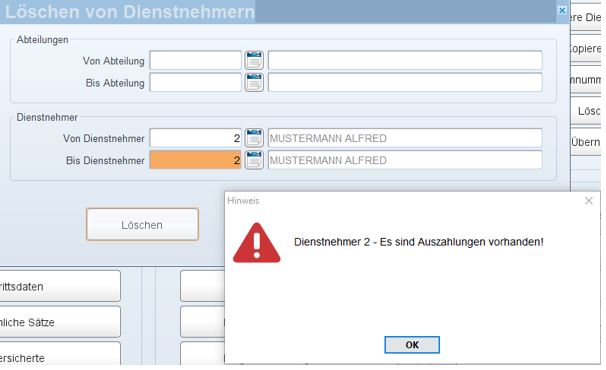Click the Von Abteilung description field

tap(405, 60)
